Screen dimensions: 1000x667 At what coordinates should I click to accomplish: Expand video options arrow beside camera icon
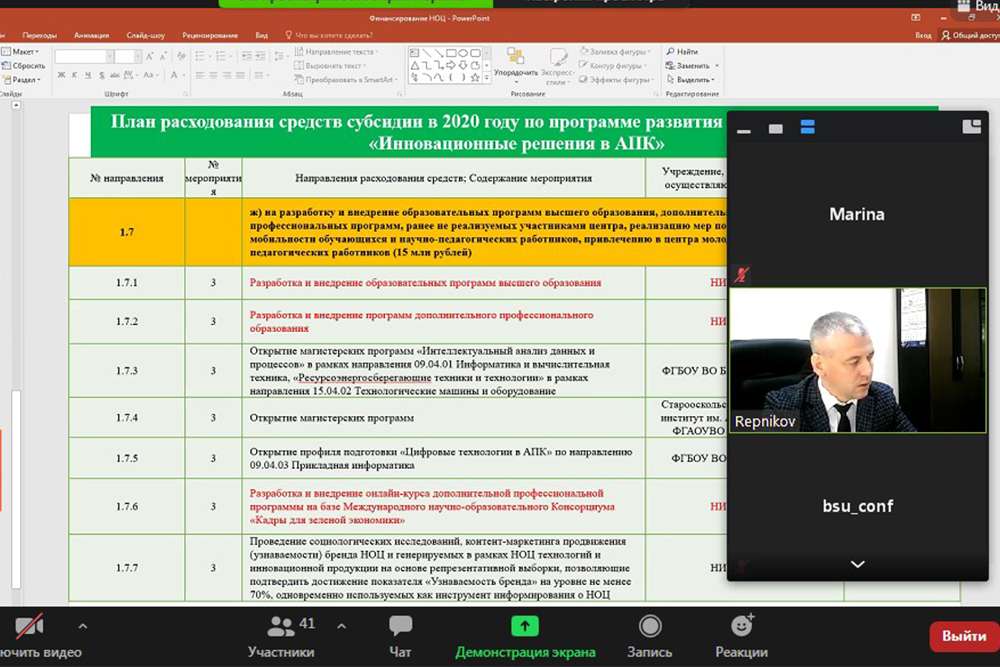tap(82, 627)
